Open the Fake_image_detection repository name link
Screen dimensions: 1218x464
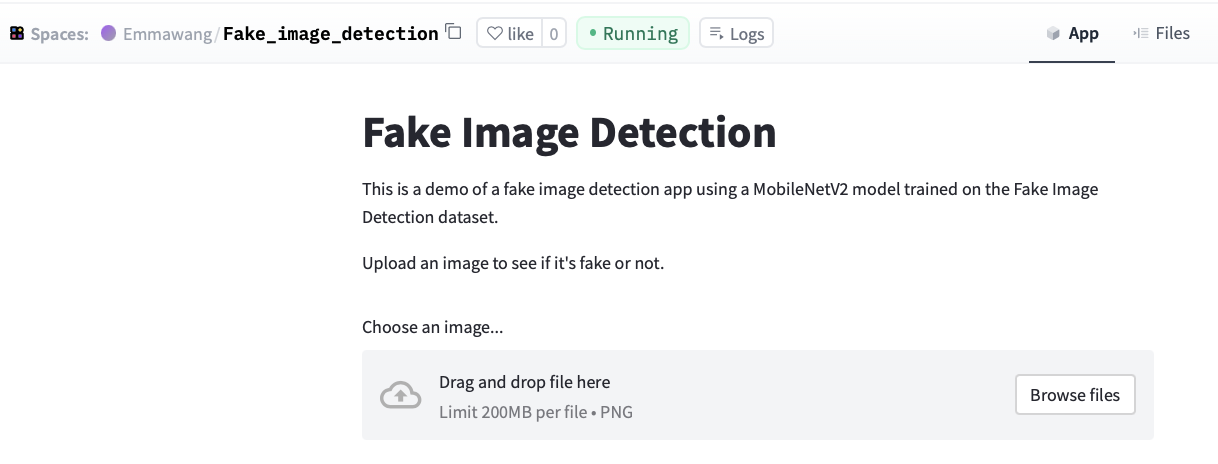pos(330,33)
